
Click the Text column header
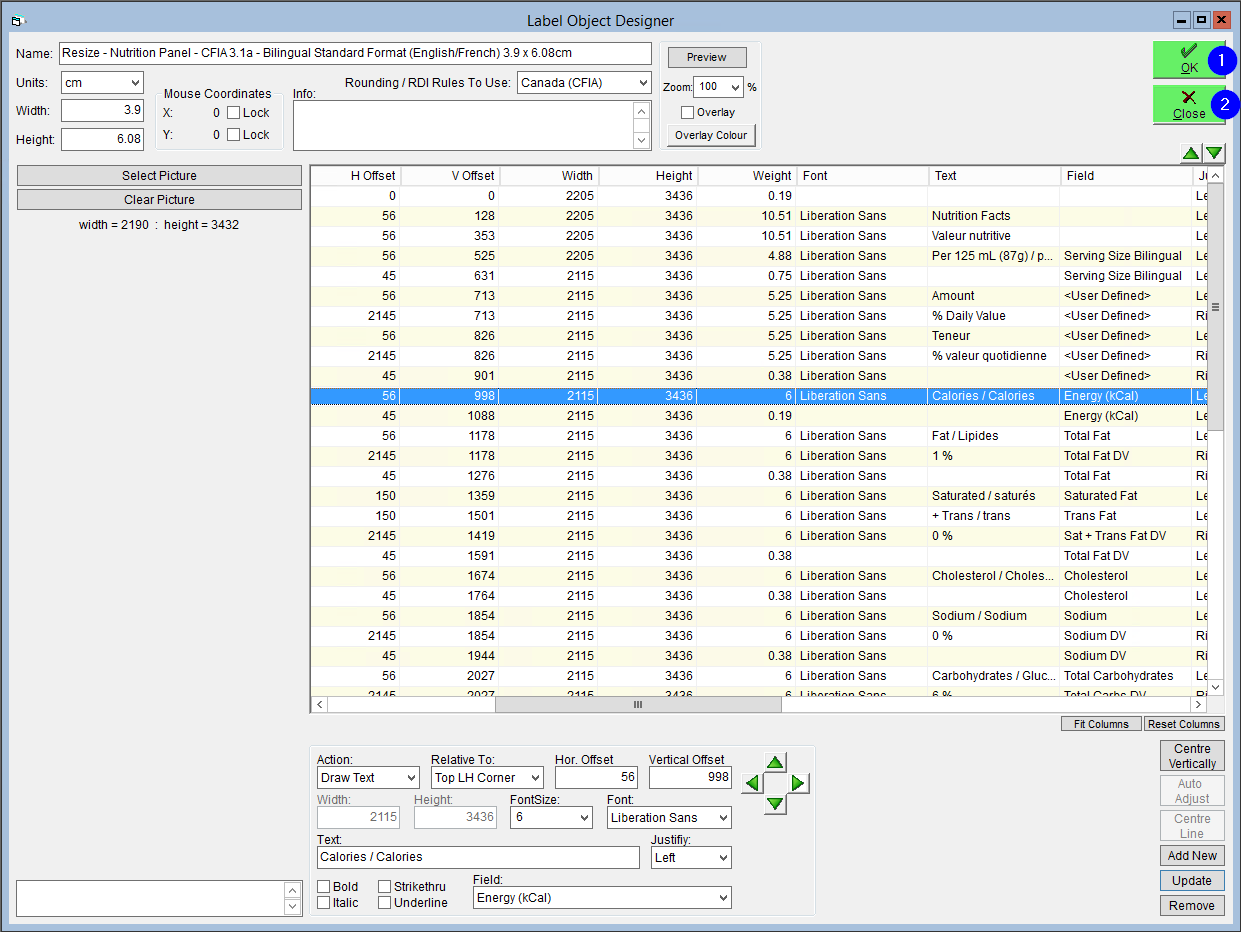(994, 176)
